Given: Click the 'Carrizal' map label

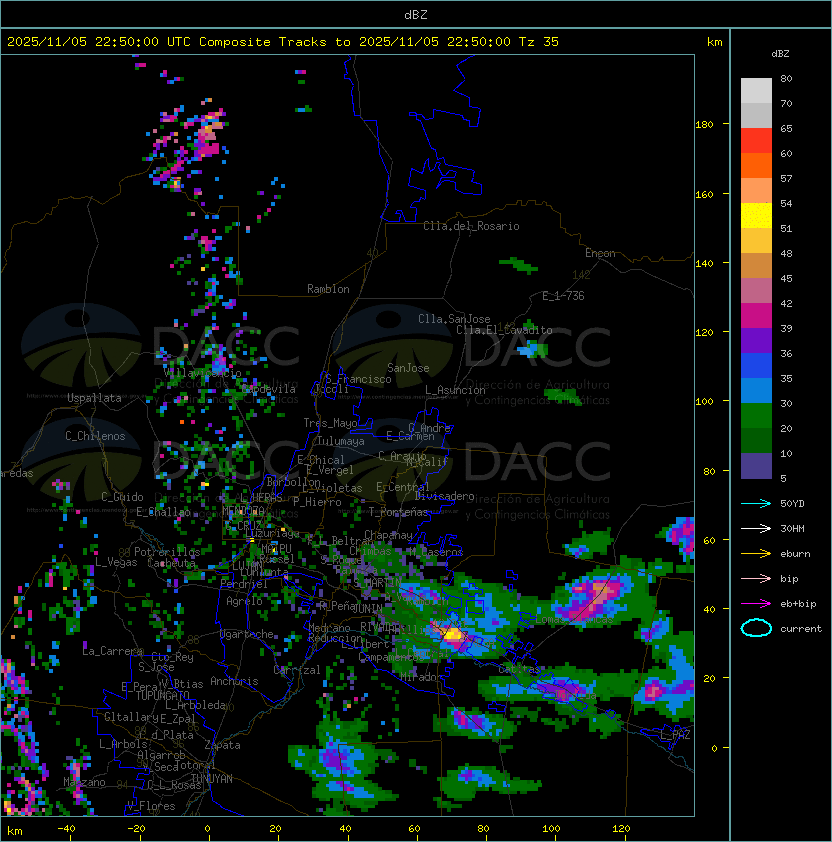Looking at the screenshot, I should pyautogui.click(x=297, y=670).
